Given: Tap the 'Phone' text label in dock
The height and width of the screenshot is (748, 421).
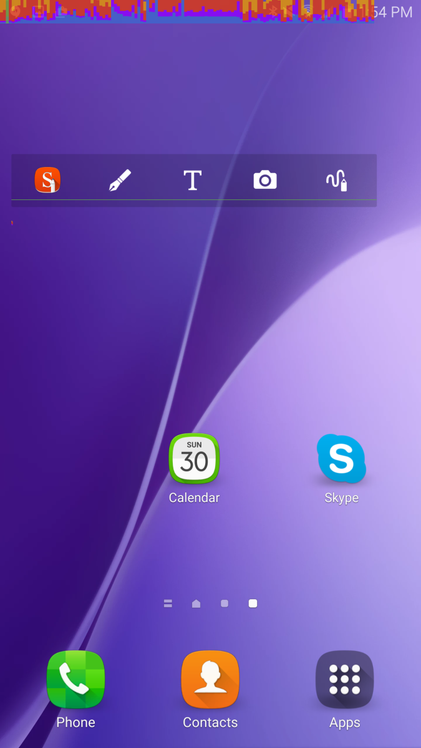Looking at the screenshot, I should (x=76, y=722).
